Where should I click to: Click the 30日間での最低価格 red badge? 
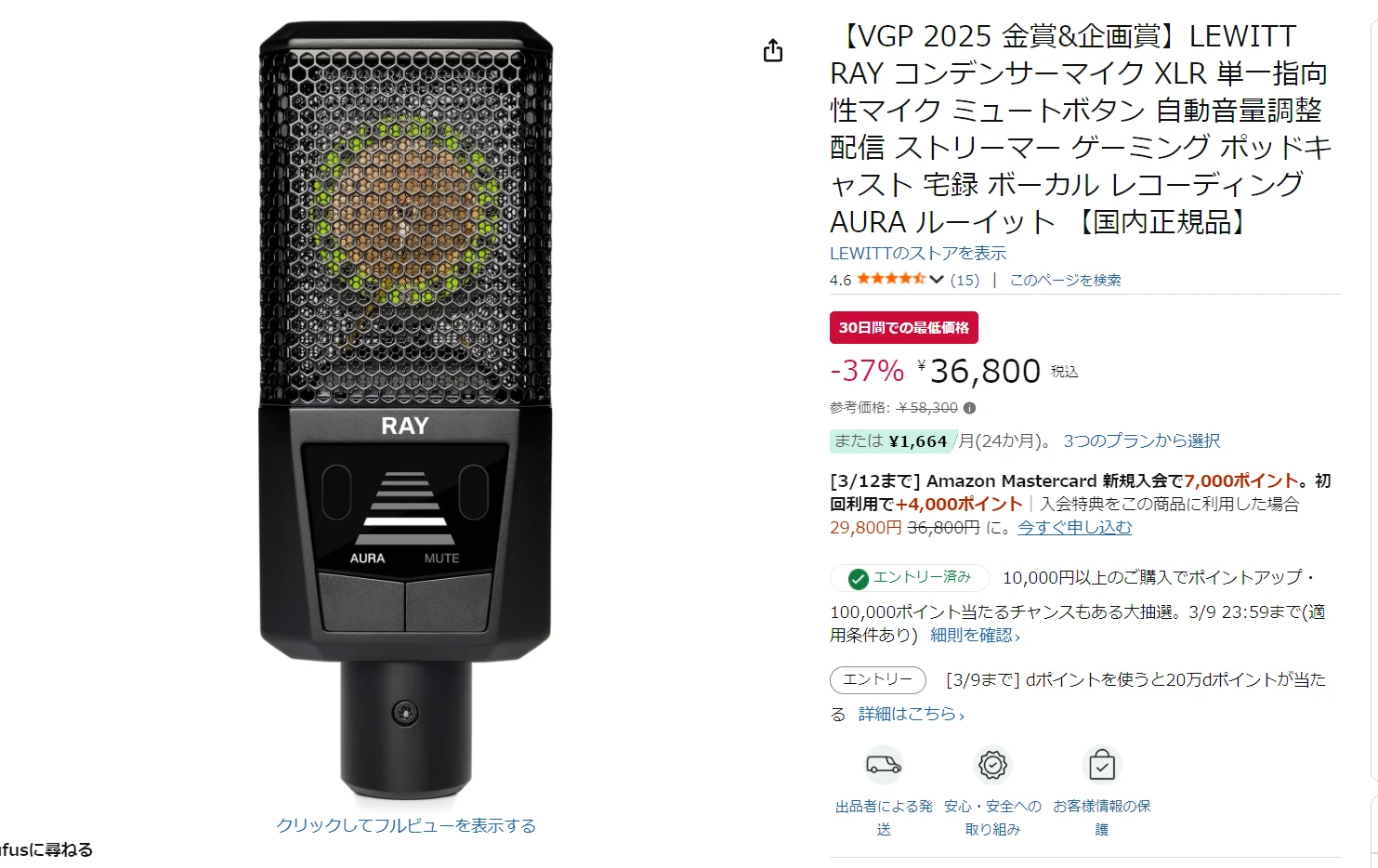pos(904,327)
